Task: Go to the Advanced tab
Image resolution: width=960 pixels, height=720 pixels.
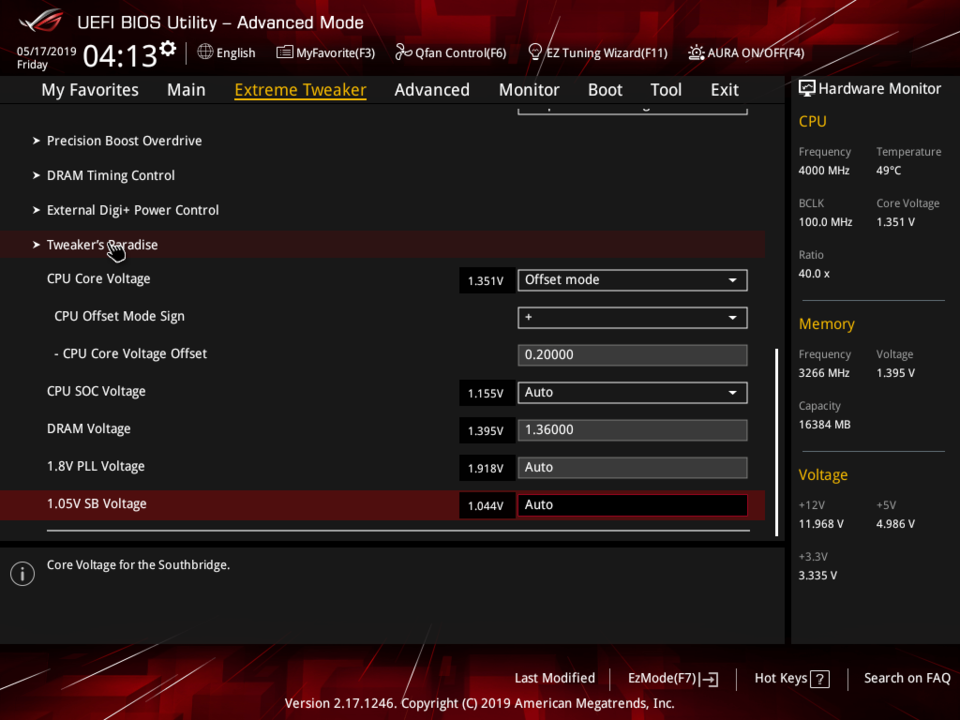Action: tap(432, 90)
